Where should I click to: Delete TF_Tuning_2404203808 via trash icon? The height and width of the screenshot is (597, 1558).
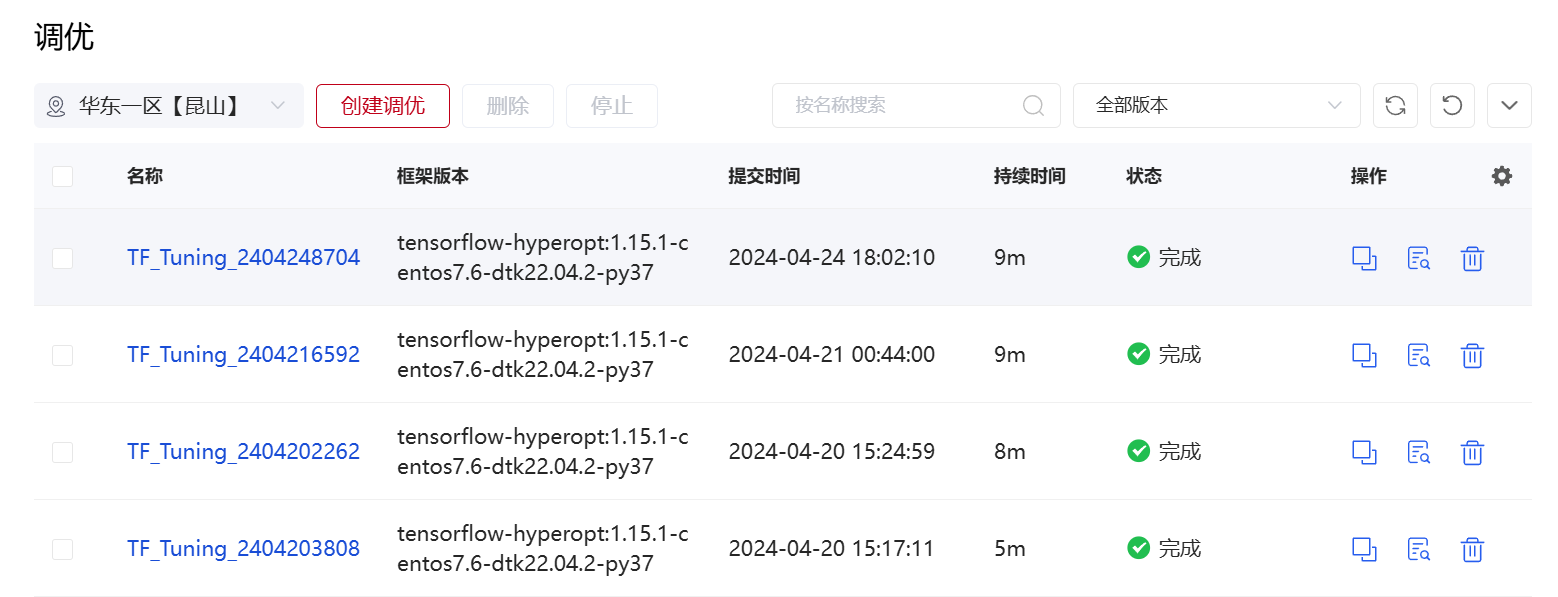point(1472,549)
